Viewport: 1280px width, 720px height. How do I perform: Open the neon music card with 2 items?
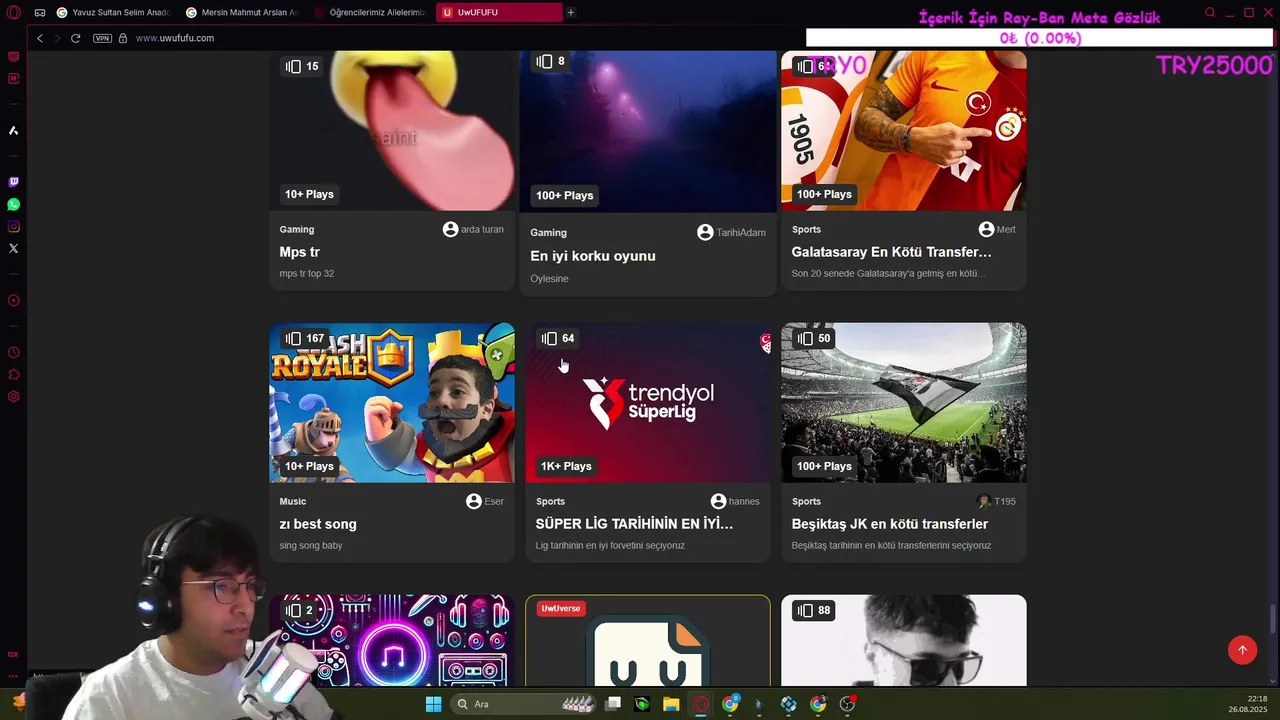(392, 640)
